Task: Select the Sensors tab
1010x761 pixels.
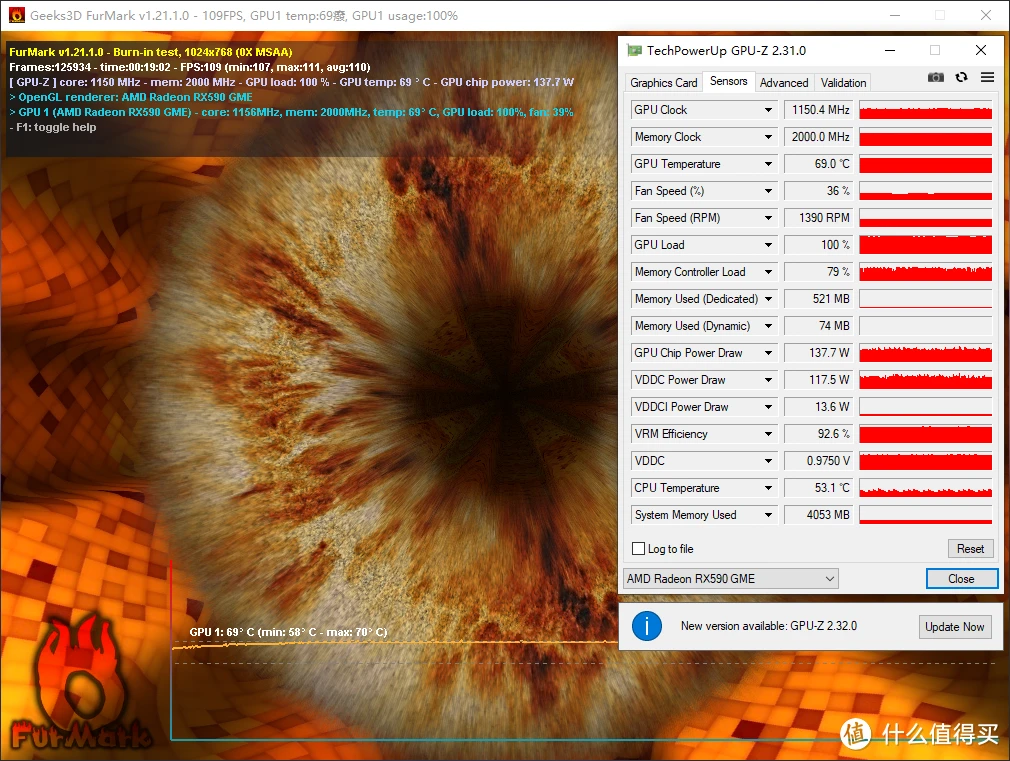Action: click(x=729, y=81)
